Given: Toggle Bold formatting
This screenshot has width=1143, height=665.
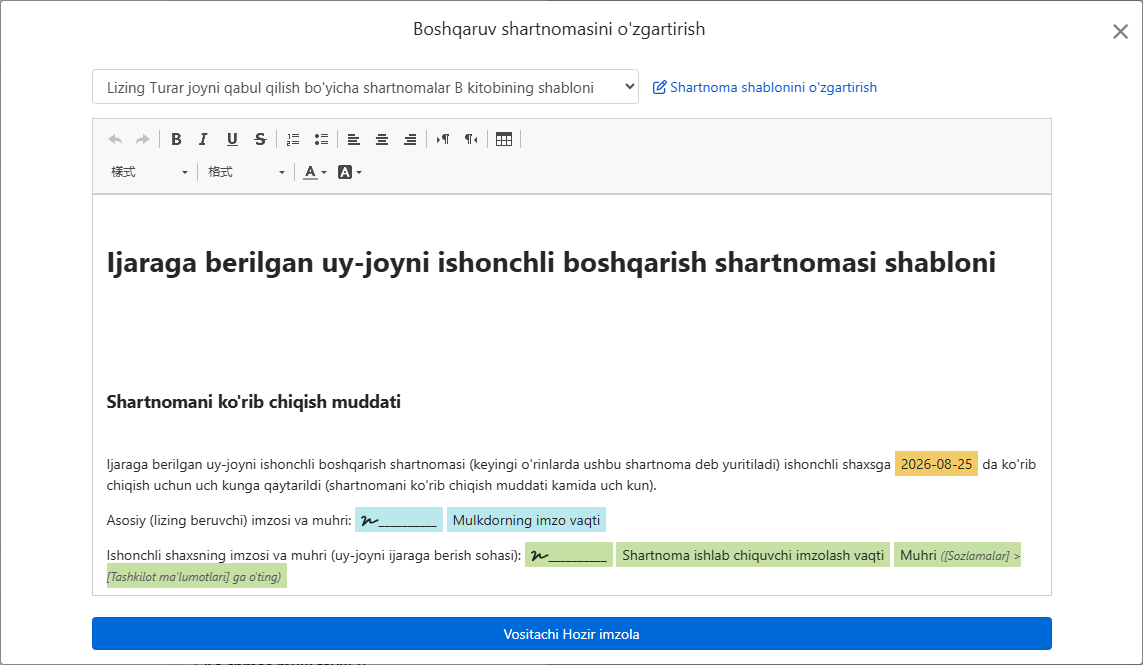Looking at the screenshot, I should pos(176,139).
